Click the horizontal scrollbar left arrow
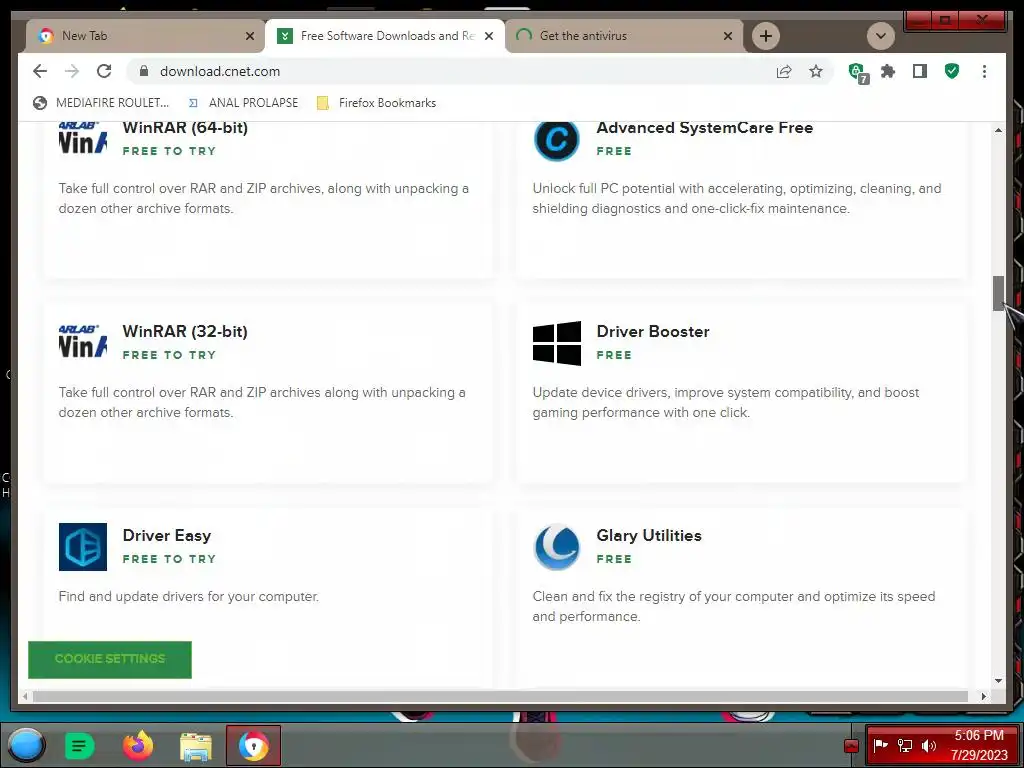This screenshot has width=1024, height=768. pos(25,696)
